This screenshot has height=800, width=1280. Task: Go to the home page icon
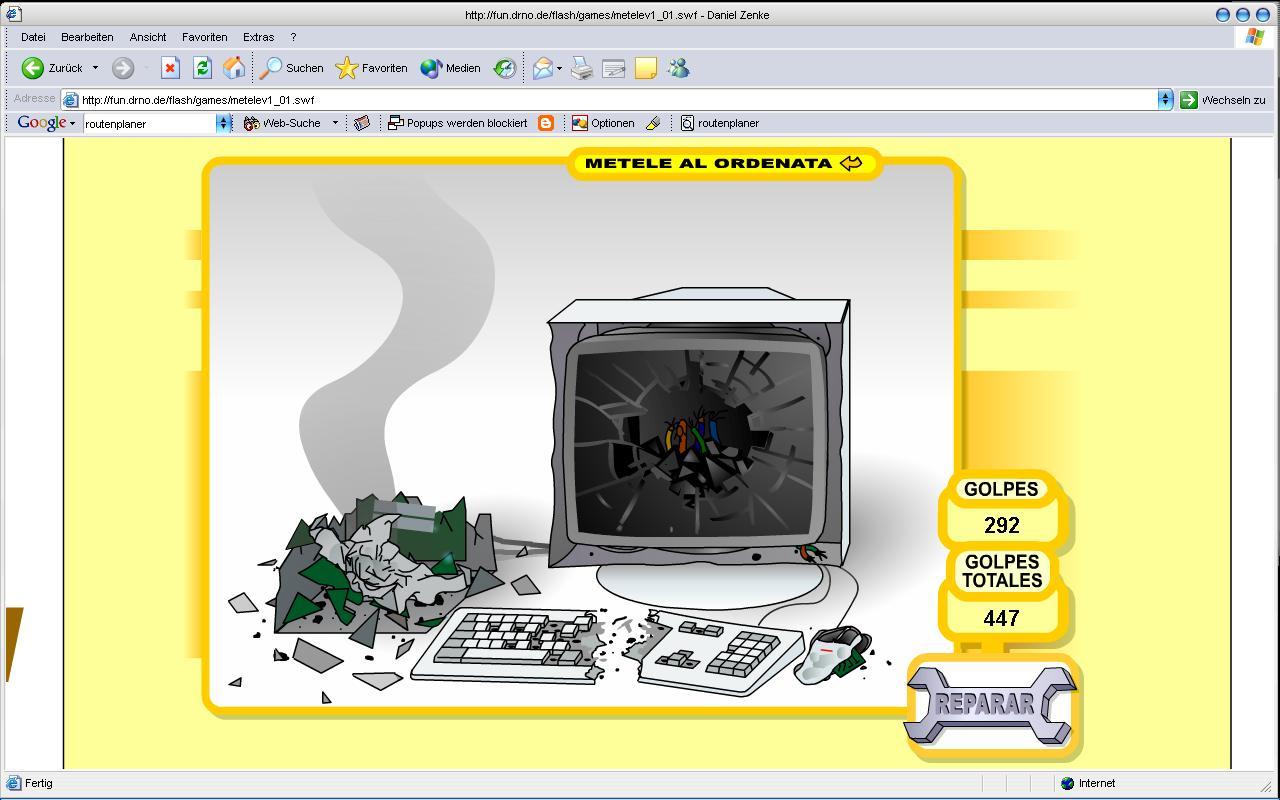[234, 68]
